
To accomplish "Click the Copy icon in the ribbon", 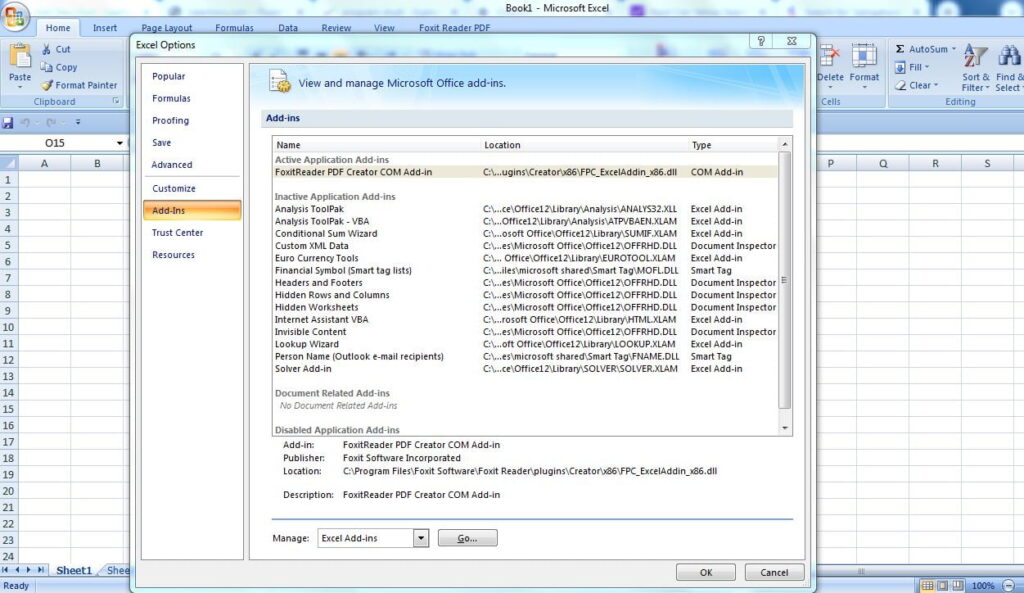I will (x=46, y=67).
